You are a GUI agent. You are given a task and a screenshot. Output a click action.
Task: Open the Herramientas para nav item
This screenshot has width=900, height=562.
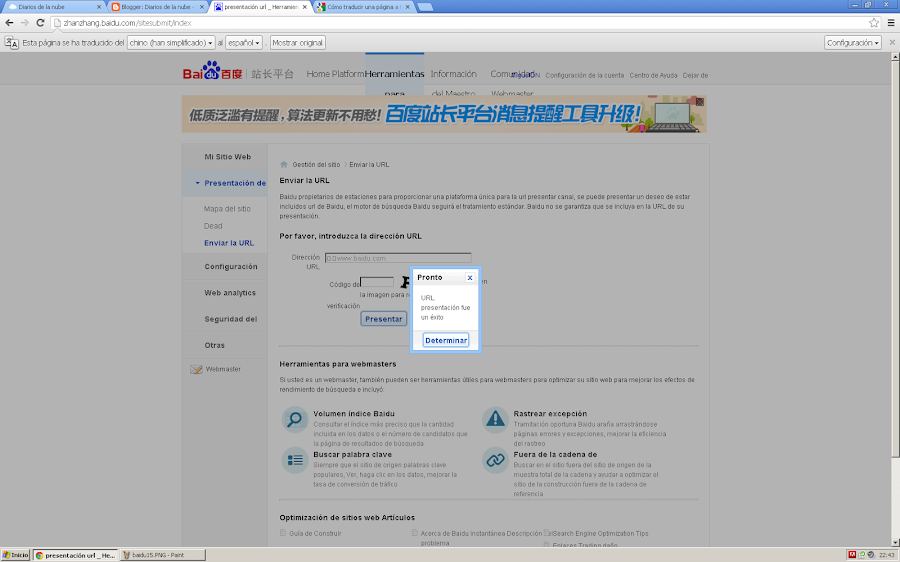coord(394,73)
